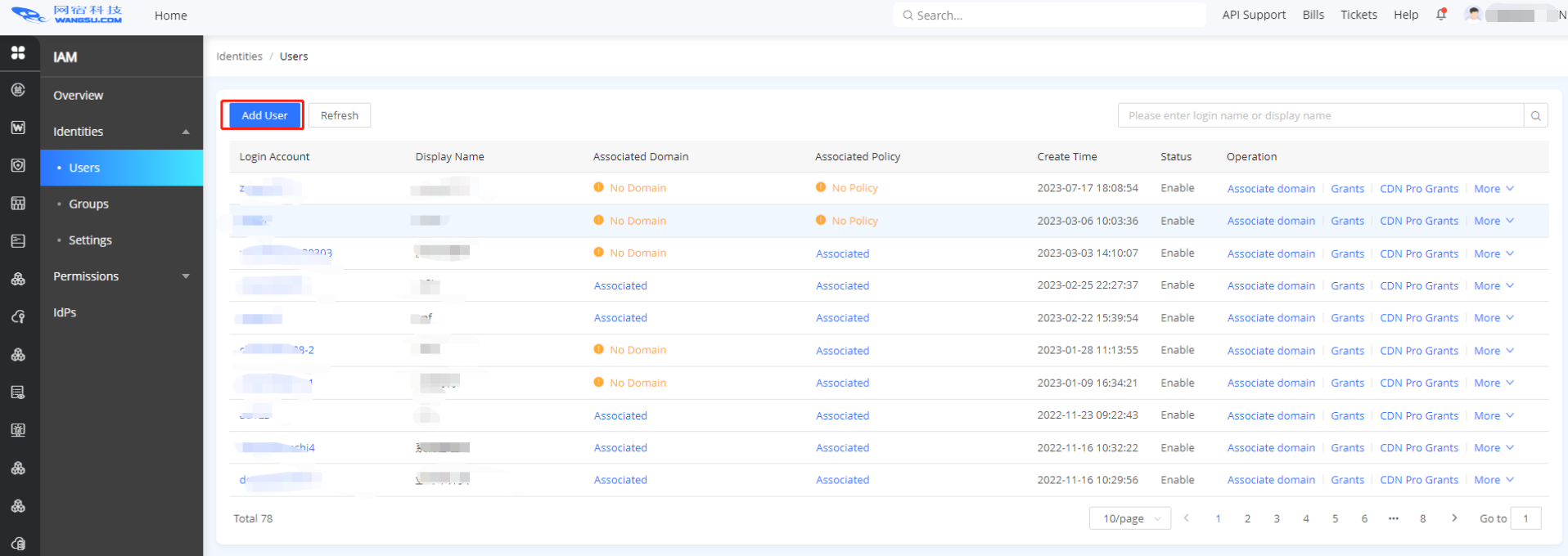Click the magnifier icon beside login name search
The image size is (1568, 556).
[1535, 116]
